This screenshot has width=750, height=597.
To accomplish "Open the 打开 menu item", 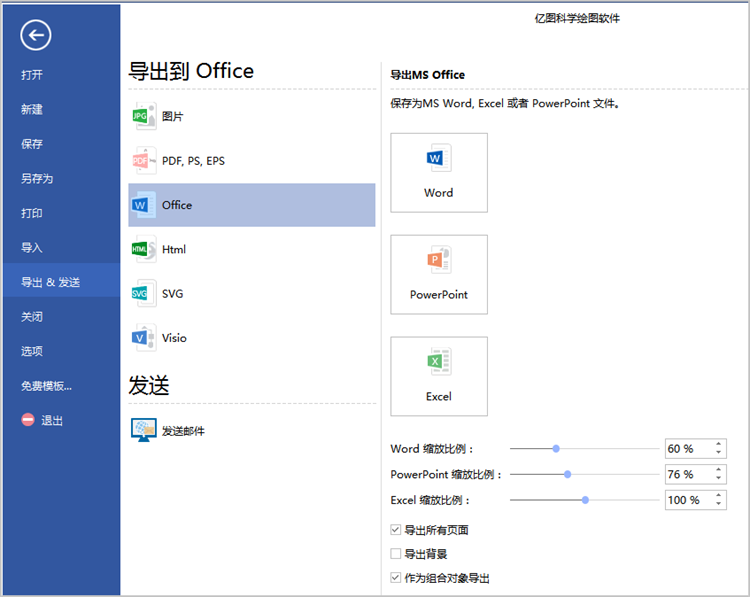I will tap(32, 75).
